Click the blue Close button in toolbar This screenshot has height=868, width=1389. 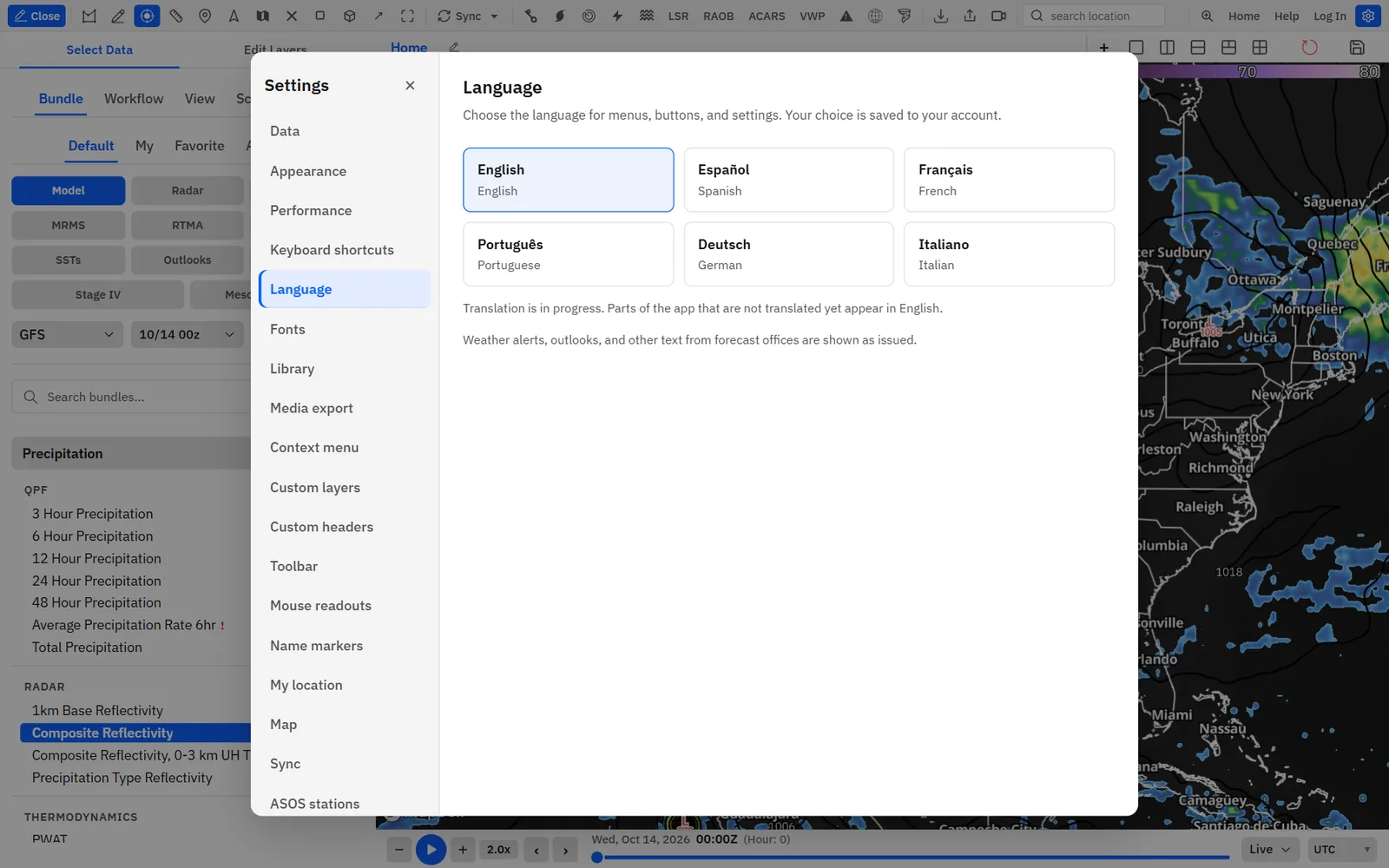pyautogui.click(x=36, y=16)
